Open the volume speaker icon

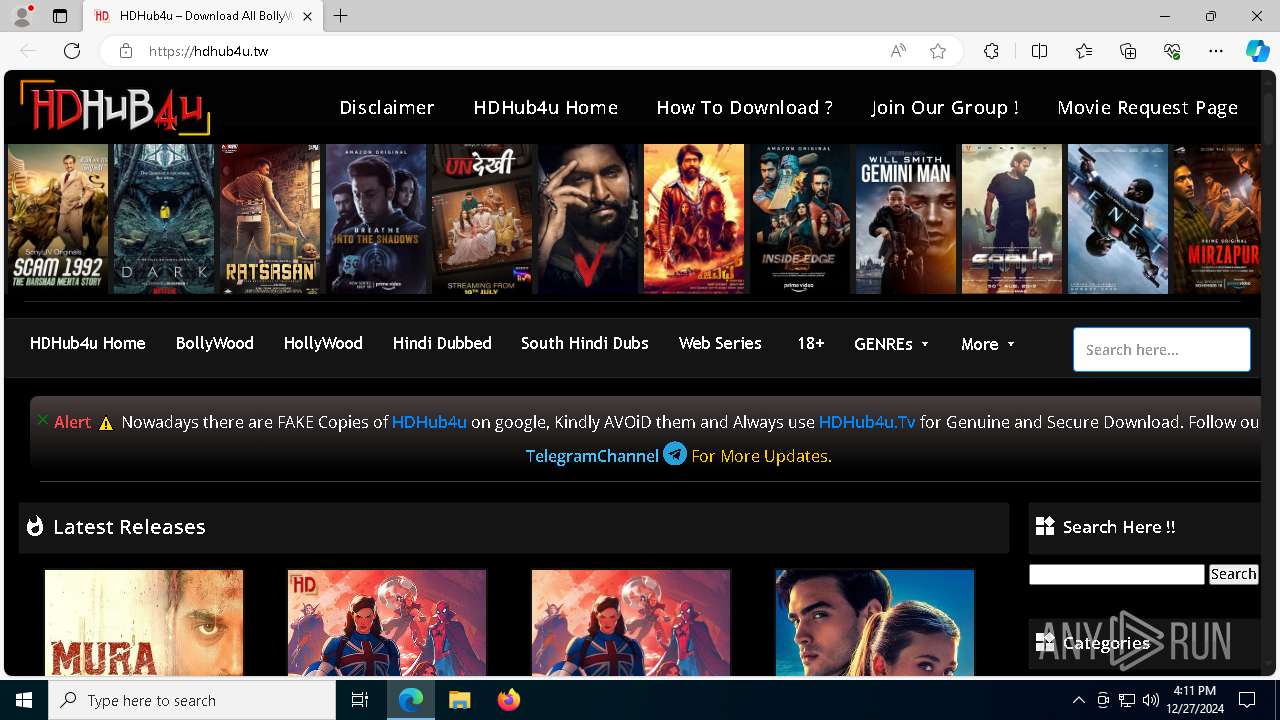click(1150, 700)
